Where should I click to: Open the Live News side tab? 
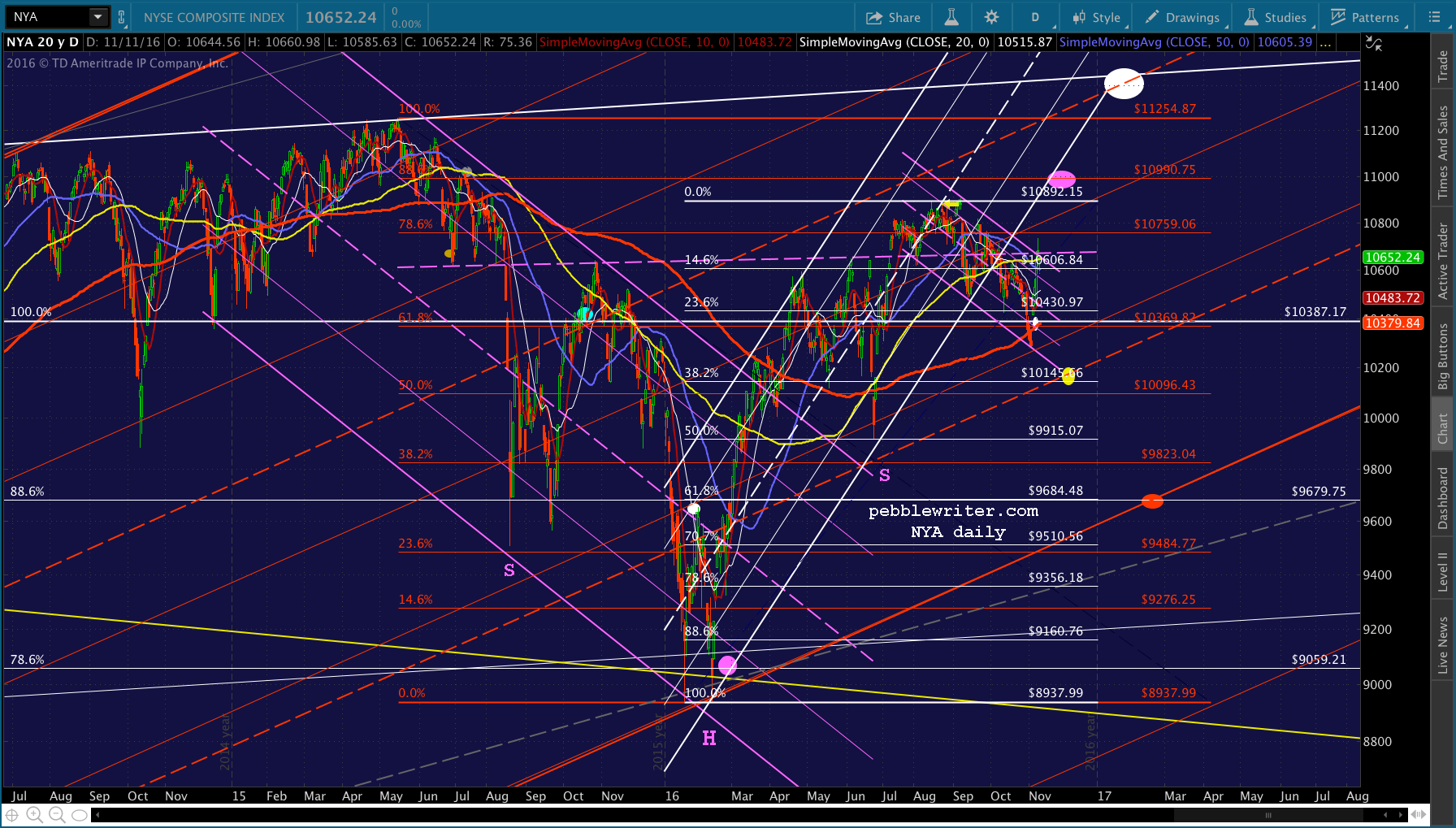coord(1443,645)
